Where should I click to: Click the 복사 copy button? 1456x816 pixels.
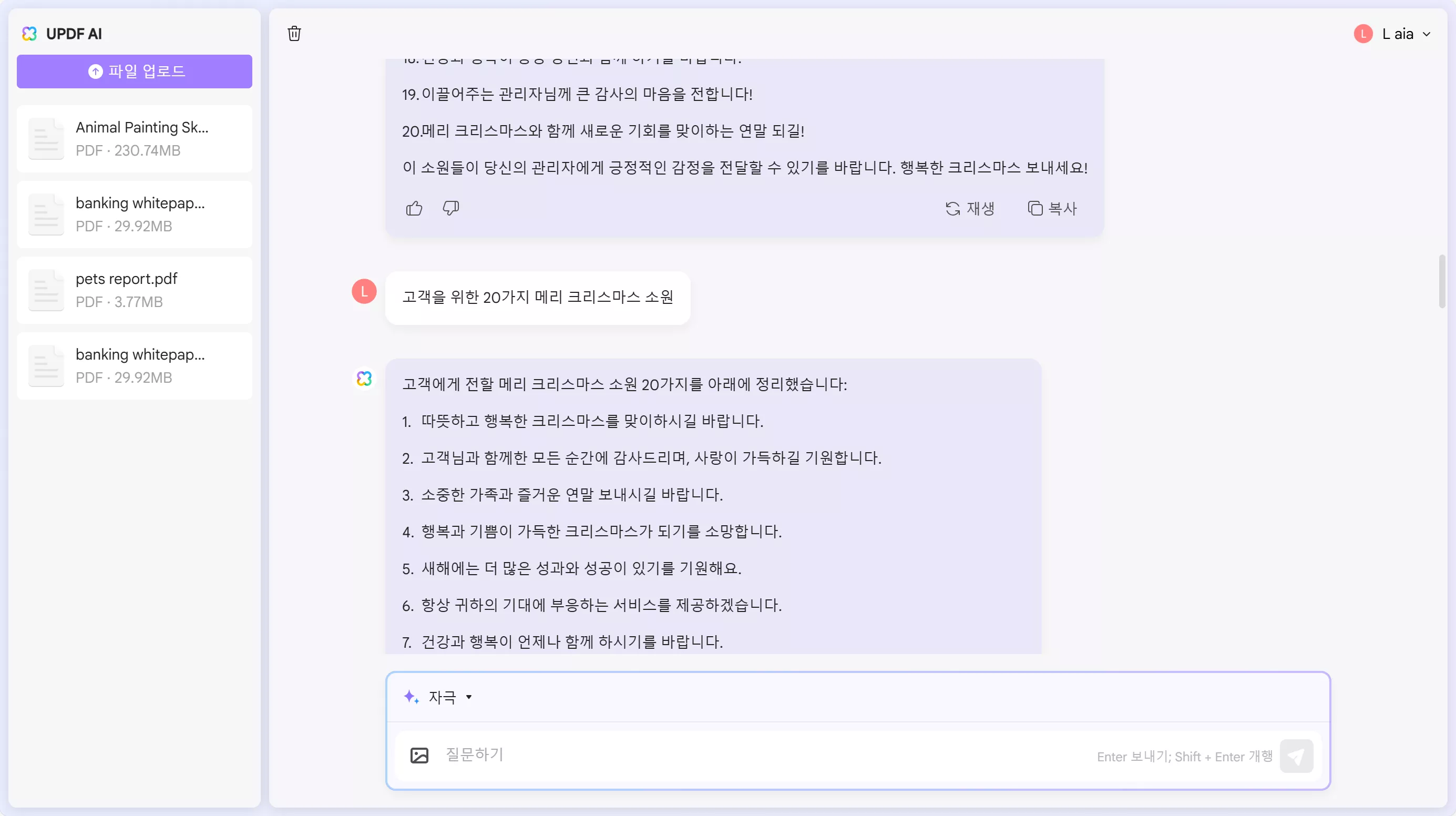(x=1052, y=209)
